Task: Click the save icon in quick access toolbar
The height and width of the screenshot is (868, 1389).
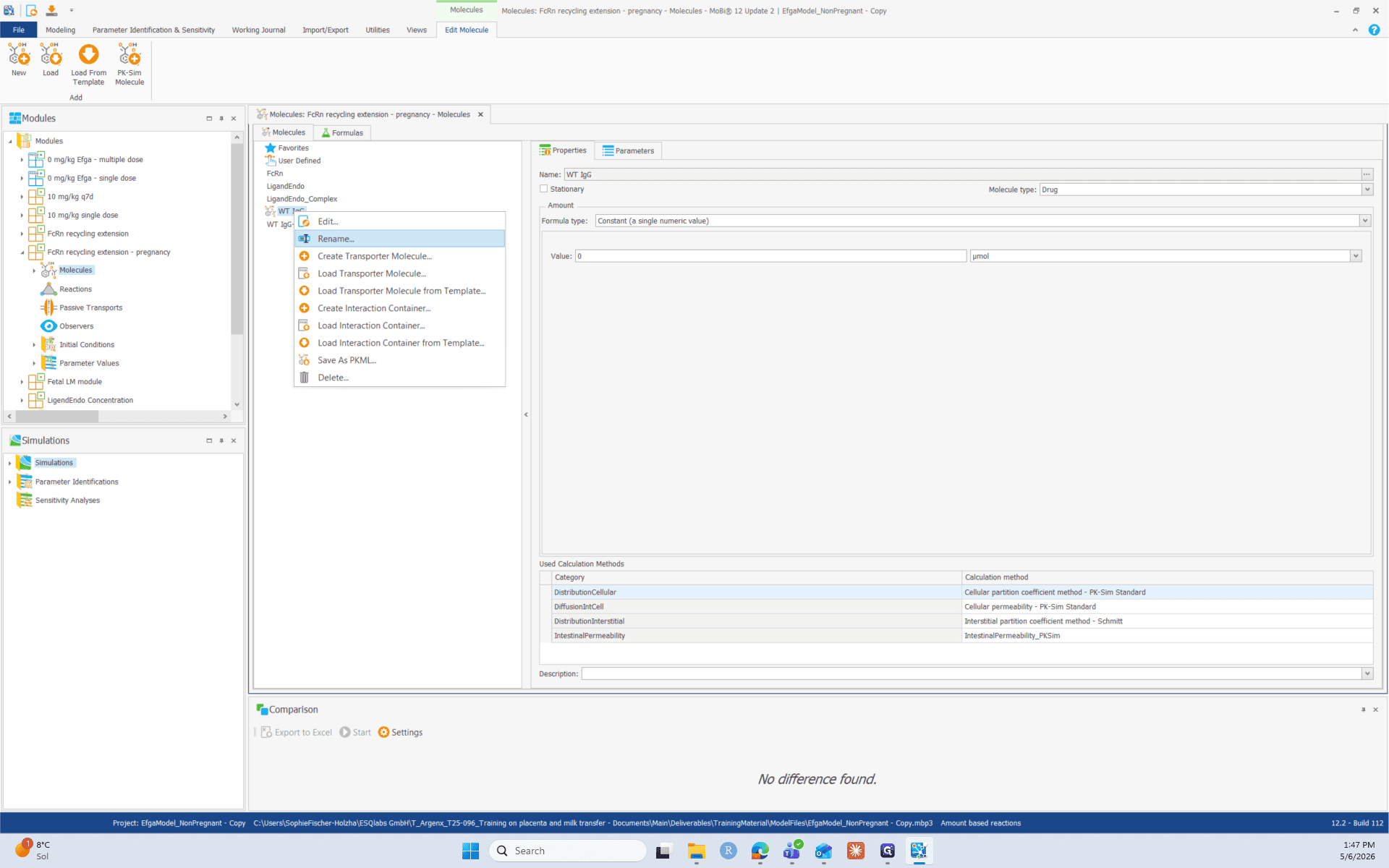Action: click(51, 10)
